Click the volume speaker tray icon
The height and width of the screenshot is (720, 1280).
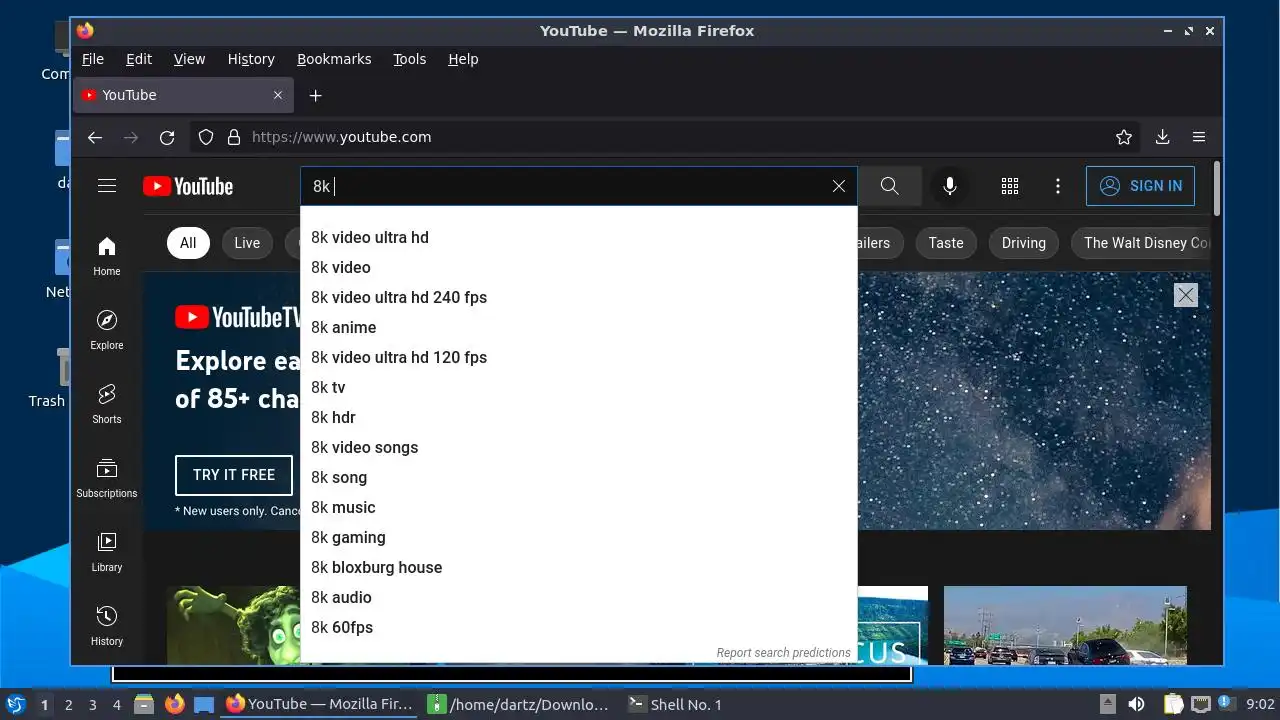click(1136, 704)
